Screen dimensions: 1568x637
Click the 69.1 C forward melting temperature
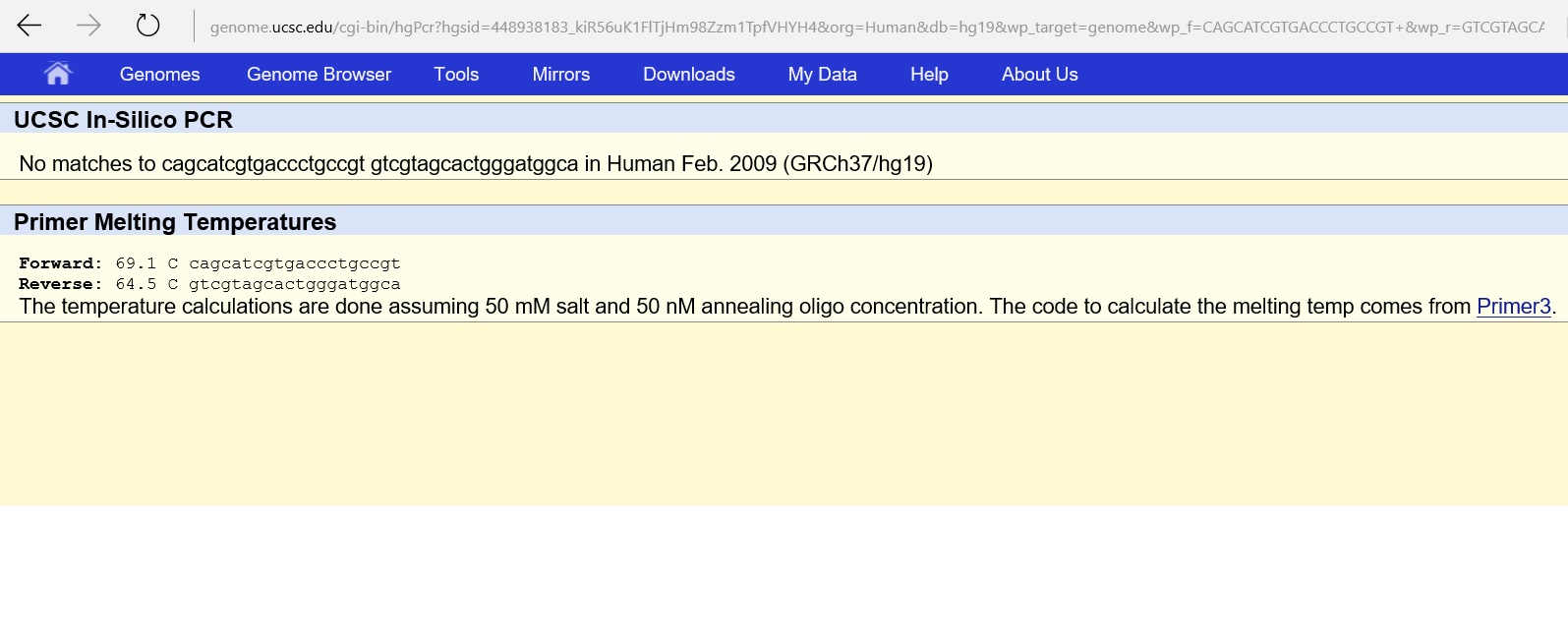[145, 263]
